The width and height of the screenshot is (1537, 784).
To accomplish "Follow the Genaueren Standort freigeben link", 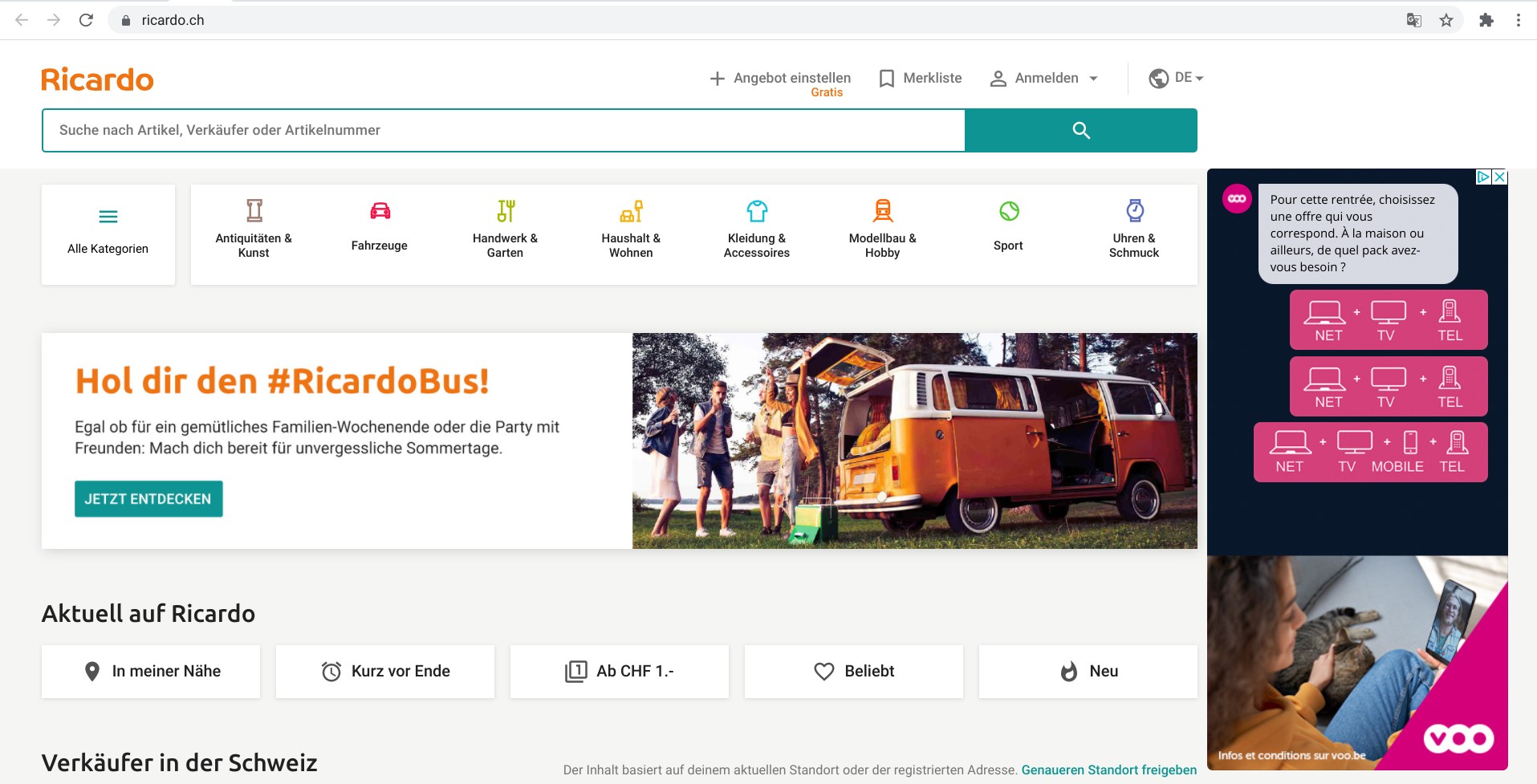I will click(1108, 770).
